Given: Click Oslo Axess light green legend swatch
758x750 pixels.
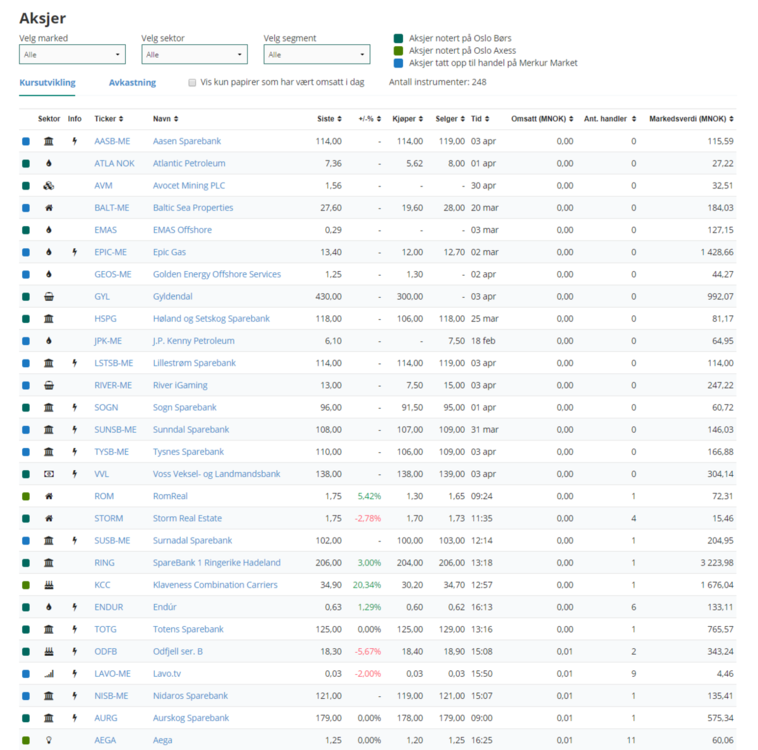Looking at the screenshot, I should [398, 51].
